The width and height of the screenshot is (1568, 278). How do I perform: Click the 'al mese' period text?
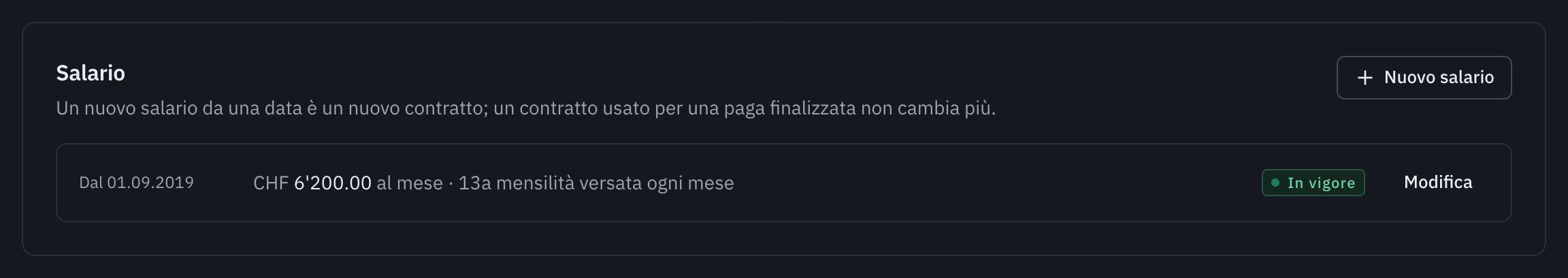coord(410,183)
